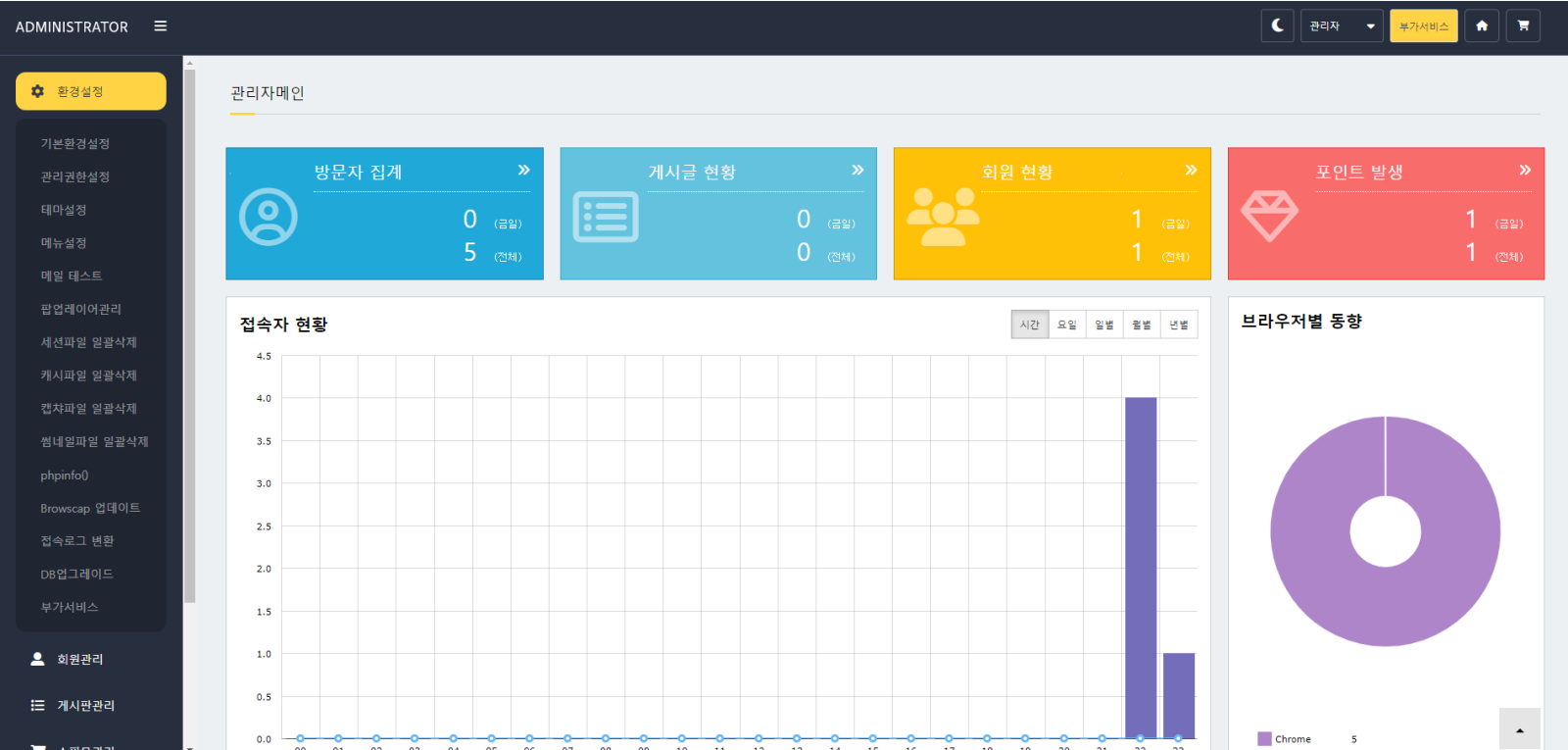Viewport: 1568px width, 750px height.
Task: Switch chart to the 월별 tab
Action: (1142, 325)
